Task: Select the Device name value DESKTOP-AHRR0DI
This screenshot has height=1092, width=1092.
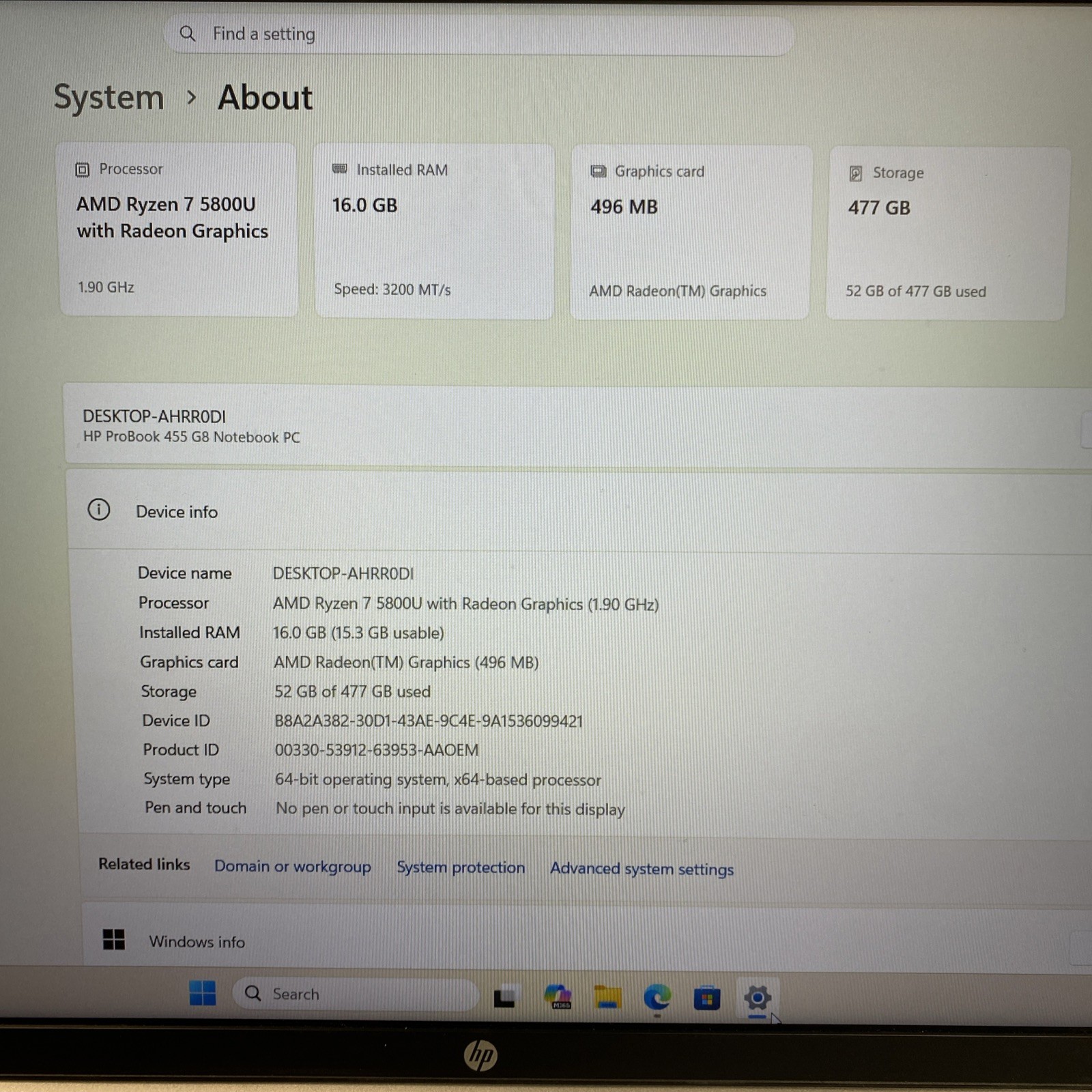Action: [x=343, y=573]
